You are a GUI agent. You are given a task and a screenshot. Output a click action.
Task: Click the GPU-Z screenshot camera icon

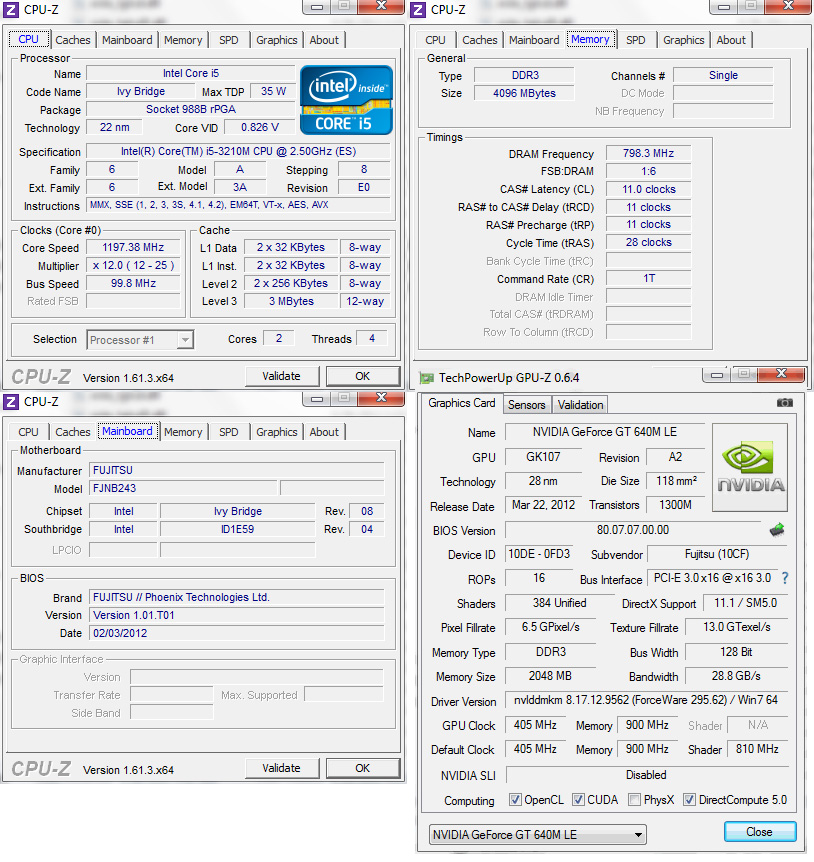pos(783,403)
